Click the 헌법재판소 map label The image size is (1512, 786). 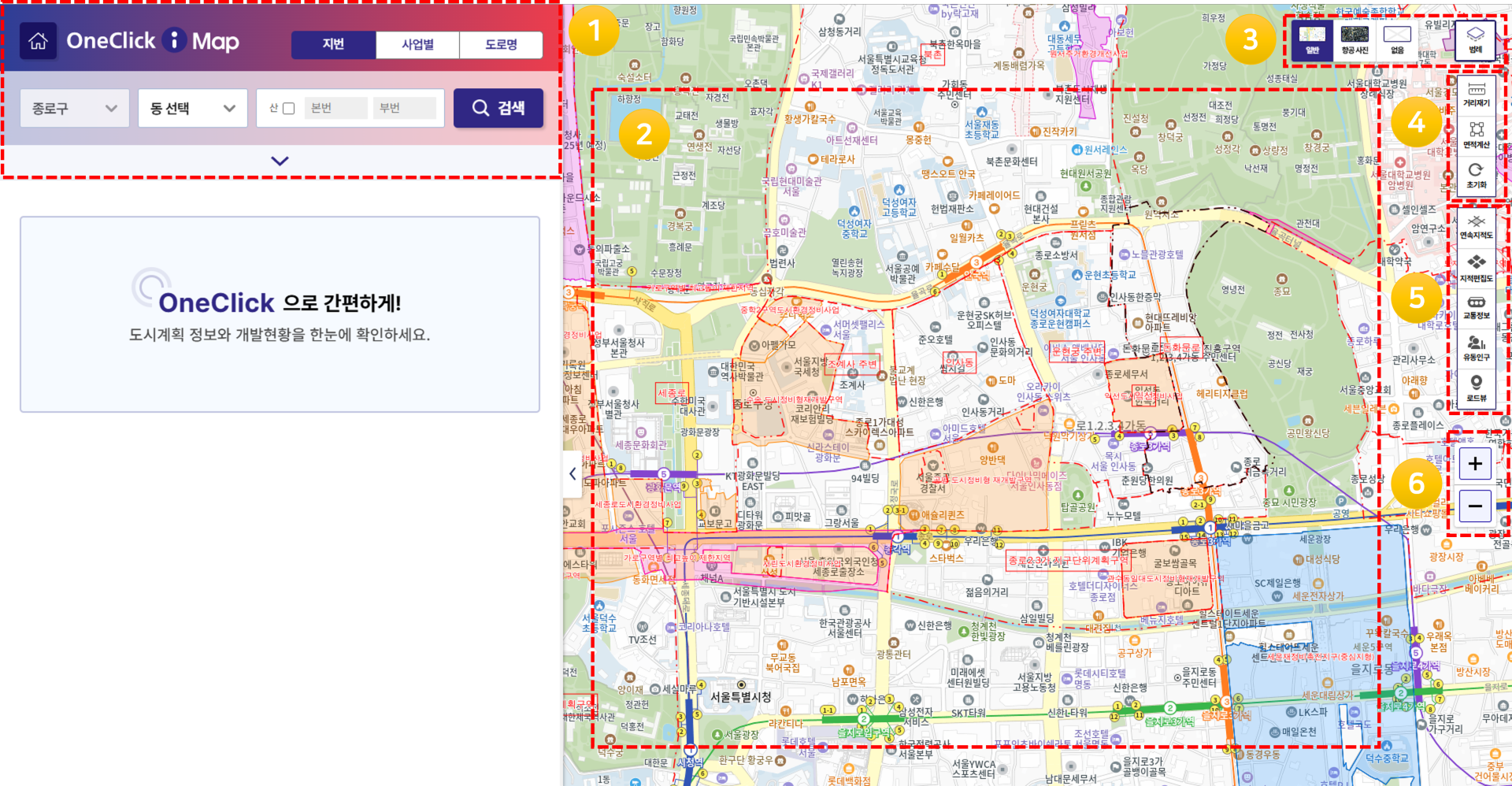pyautogui.click(x=952, y=209)
